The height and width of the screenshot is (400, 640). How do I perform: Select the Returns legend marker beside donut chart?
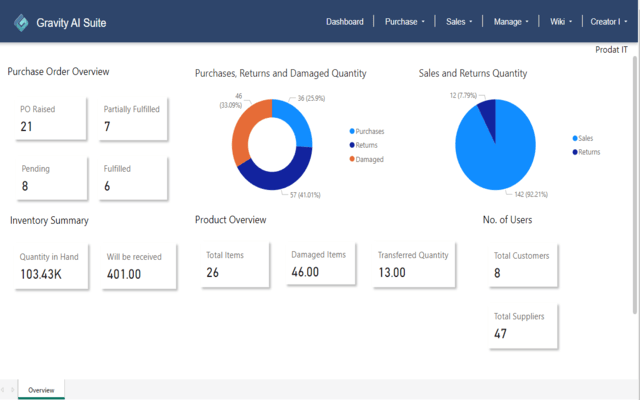click(352, 145)
